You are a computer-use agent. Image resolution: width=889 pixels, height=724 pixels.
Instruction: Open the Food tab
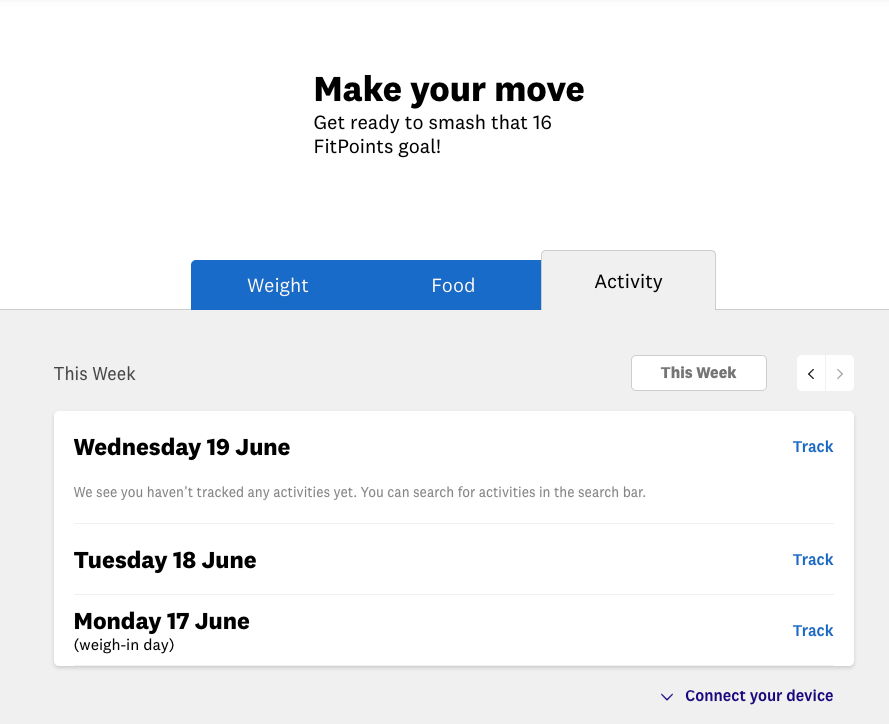click(x=453, y=285)
